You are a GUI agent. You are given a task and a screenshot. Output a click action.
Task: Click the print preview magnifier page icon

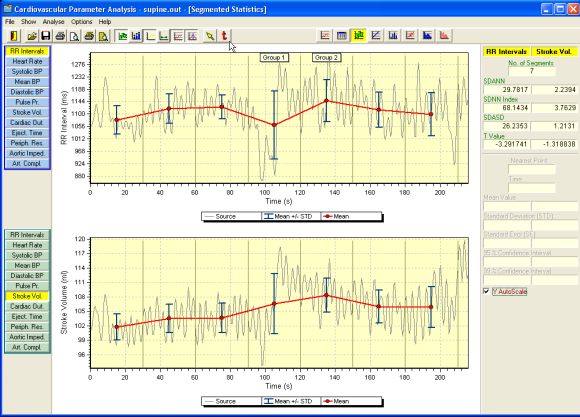tap(74, 36)
